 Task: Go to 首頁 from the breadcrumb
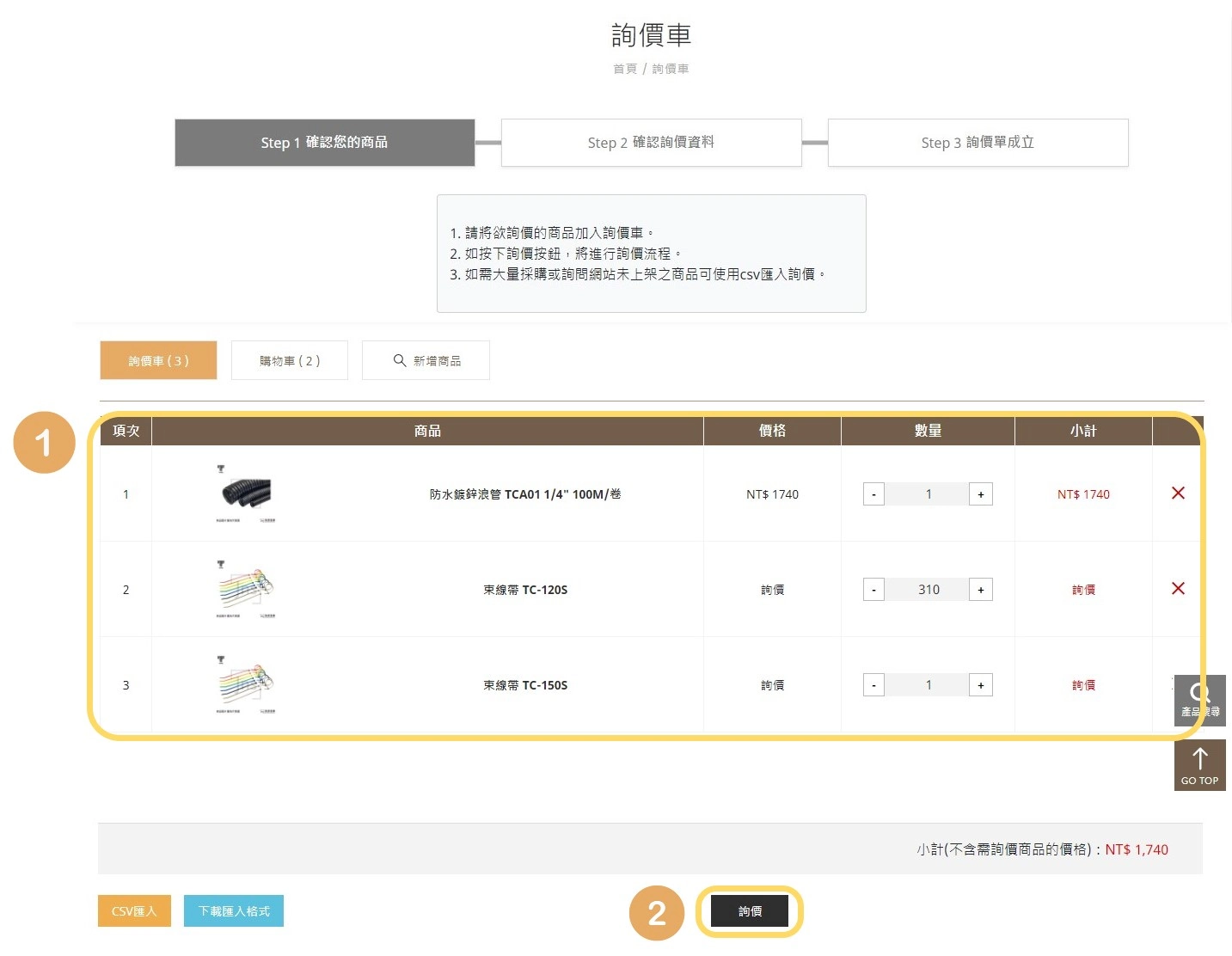[x=624, y=69]
